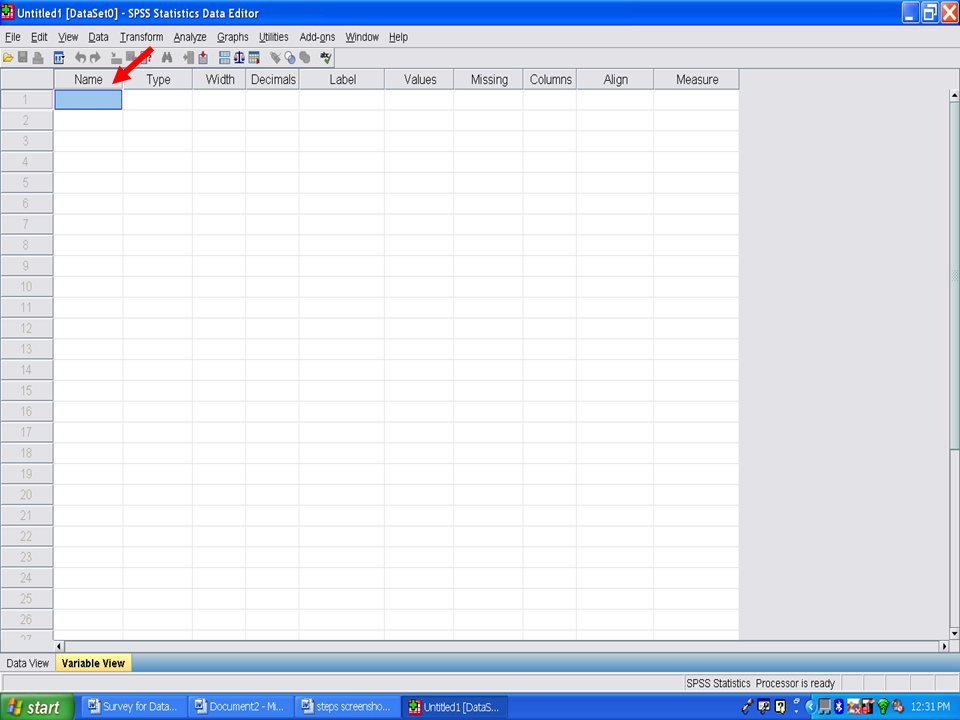Image resolution: width=960 pixels, height=720 pixels.
Task: Click the Windows Start button
Action: (37, 707)
